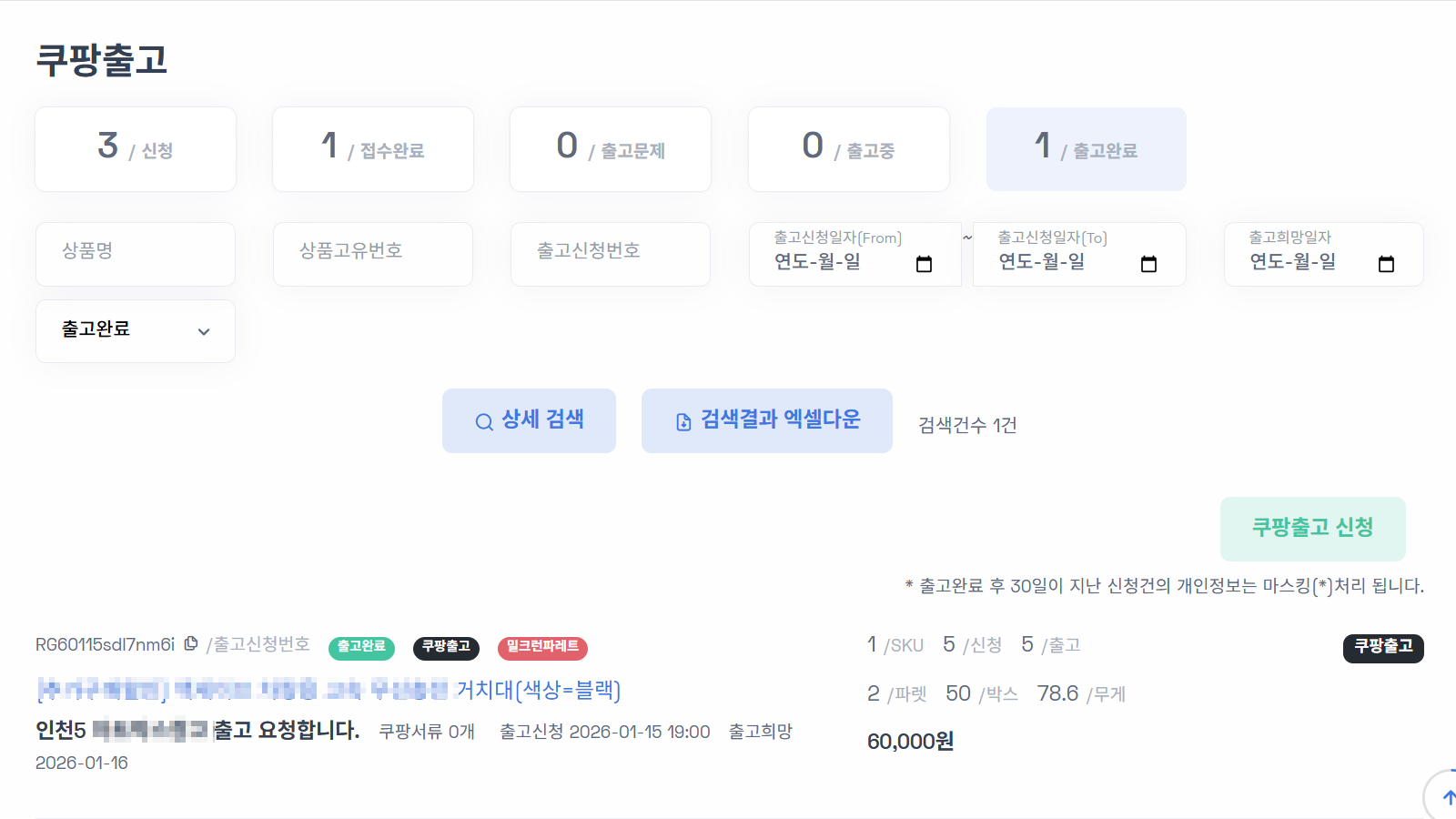Click the 출고신청번호 input field
This screenshot has height=819, width=1456.
(610, 254)
